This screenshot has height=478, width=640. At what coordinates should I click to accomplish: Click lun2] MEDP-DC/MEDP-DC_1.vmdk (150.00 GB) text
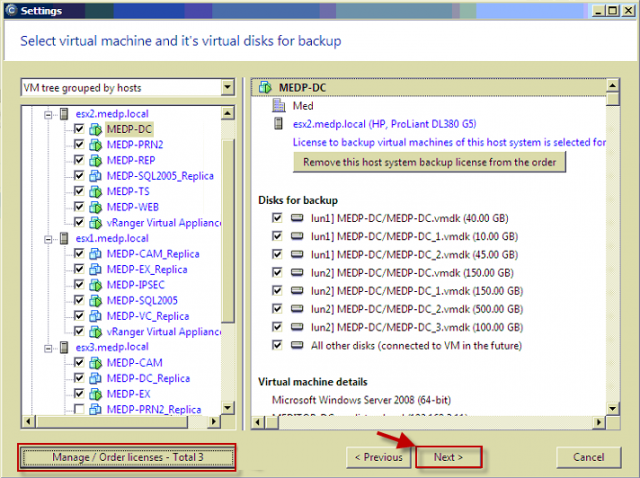[417, 291]
